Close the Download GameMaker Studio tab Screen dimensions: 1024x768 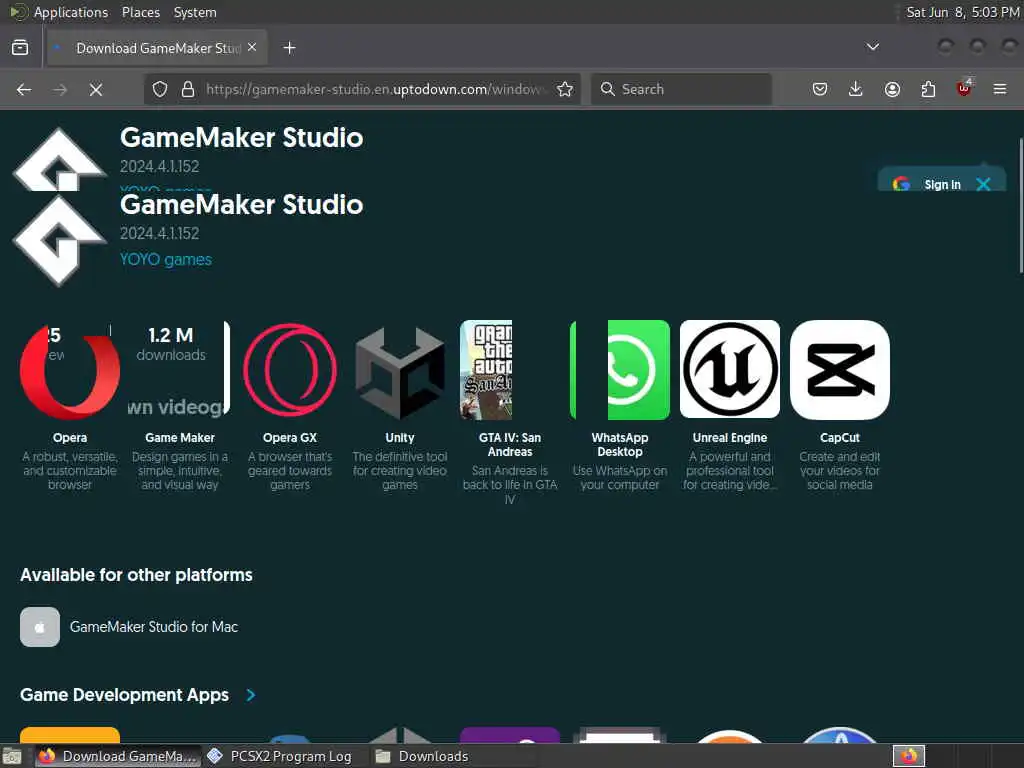(x=252, y=47)
